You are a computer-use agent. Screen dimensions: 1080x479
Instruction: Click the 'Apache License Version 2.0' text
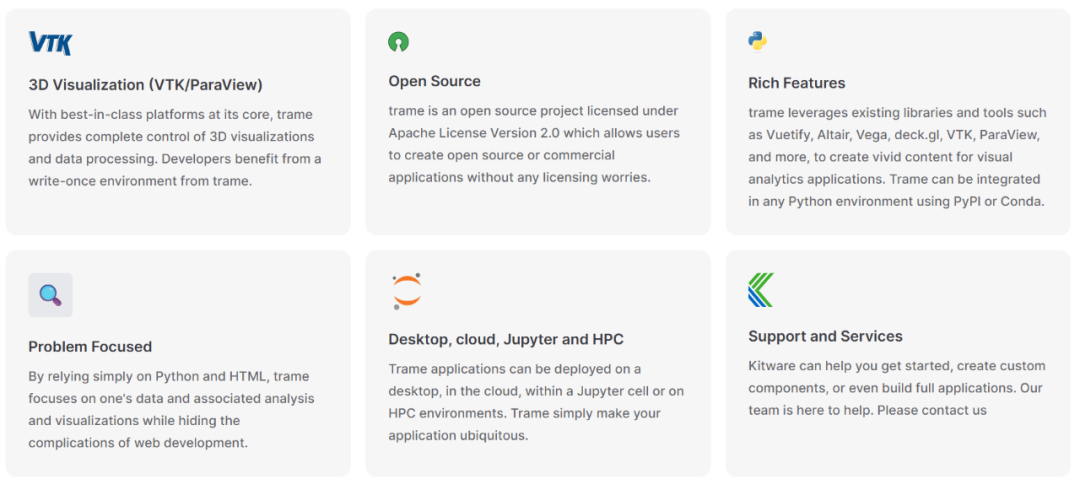point(473,133)
